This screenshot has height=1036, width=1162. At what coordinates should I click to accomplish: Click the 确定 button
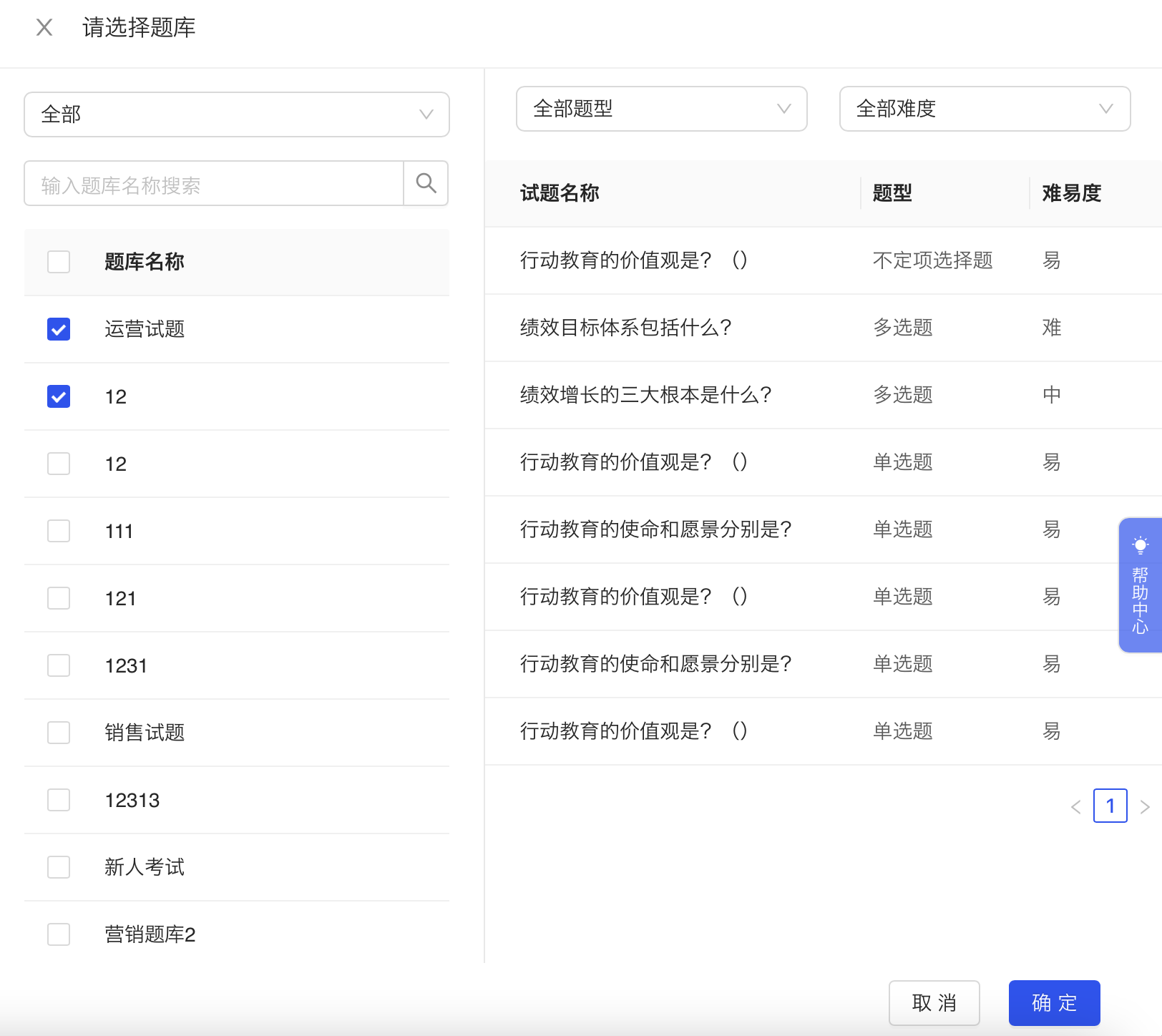[x=1055, y=1003]
